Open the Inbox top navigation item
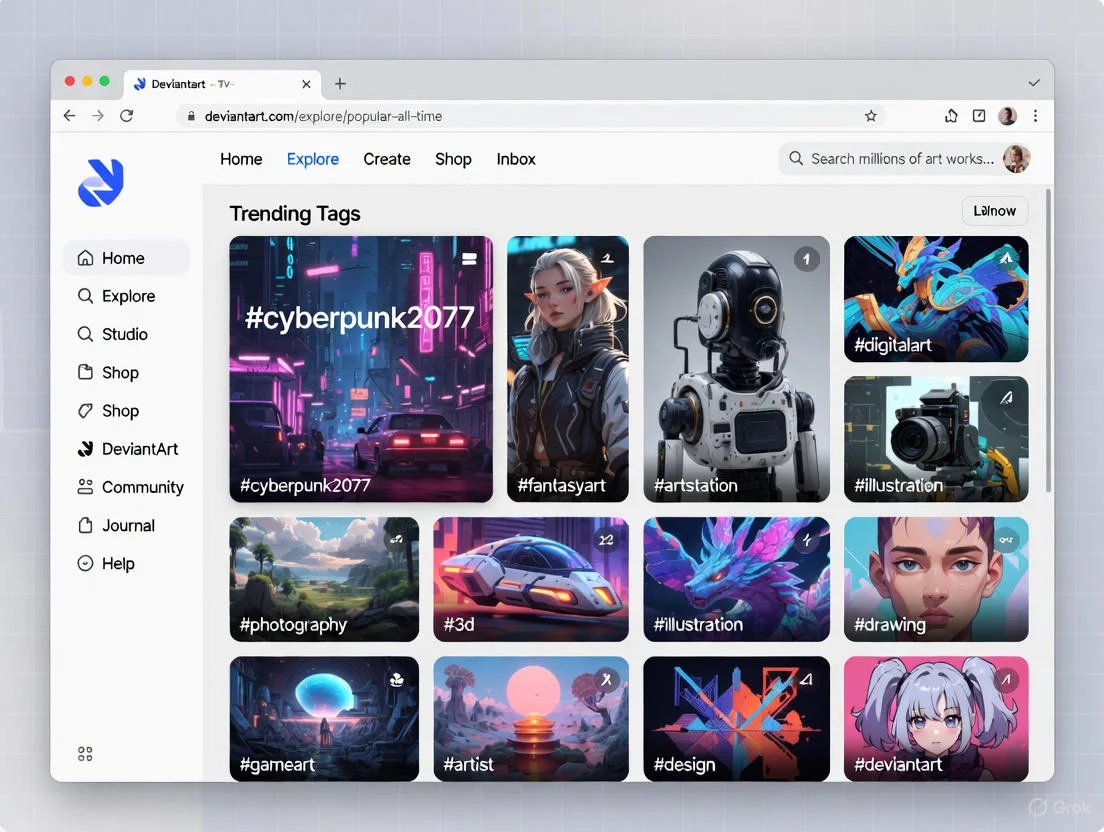 click(x=516, y=159)
